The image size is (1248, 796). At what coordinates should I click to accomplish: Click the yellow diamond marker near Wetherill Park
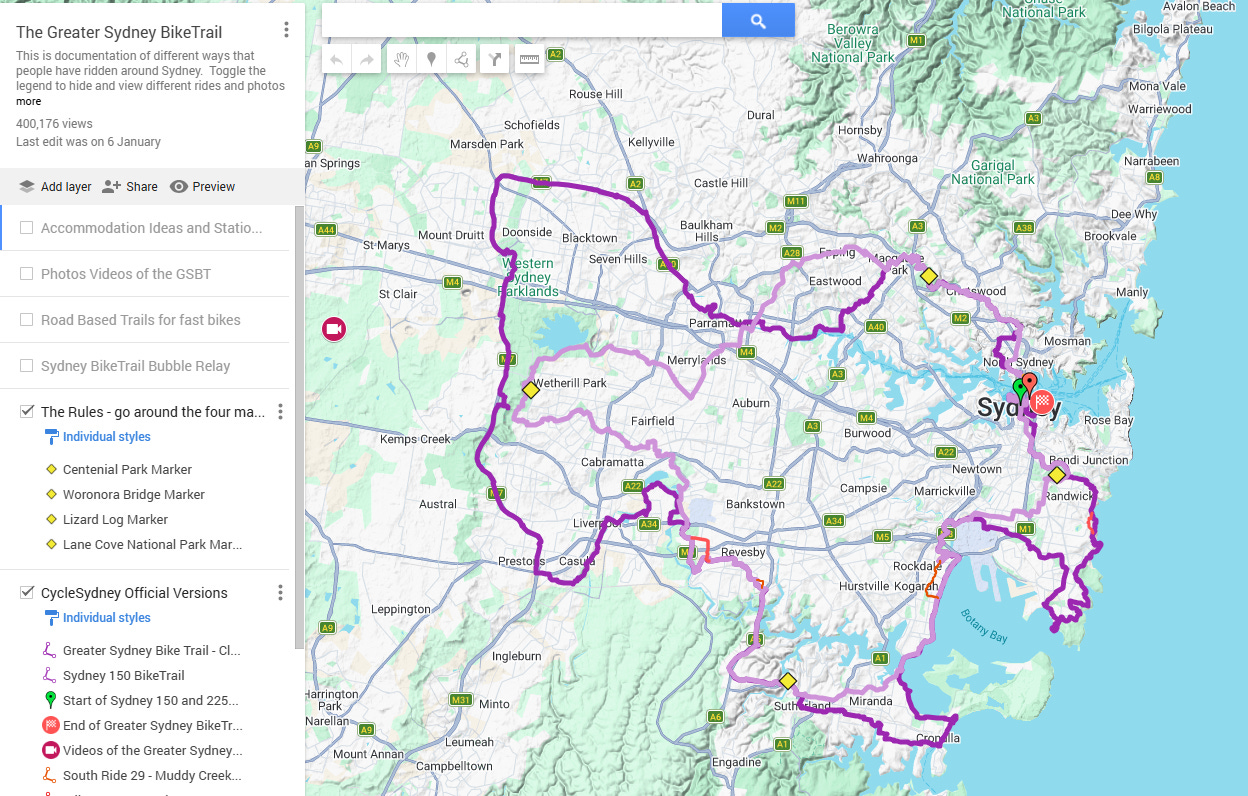(531, 391)
